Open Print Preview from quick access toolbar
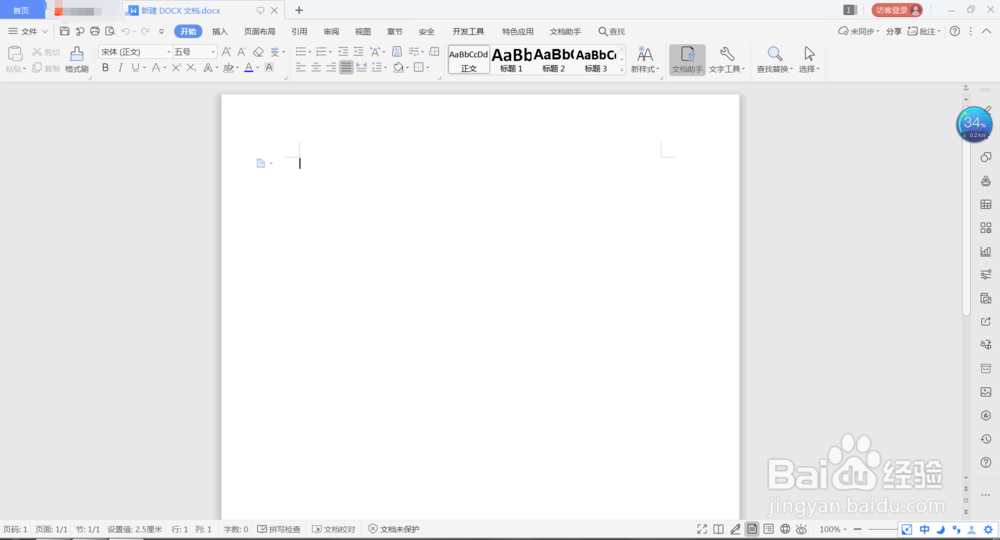Viewport: 1000px width, 540px height. pyautogui.click(x=110, y=31)
